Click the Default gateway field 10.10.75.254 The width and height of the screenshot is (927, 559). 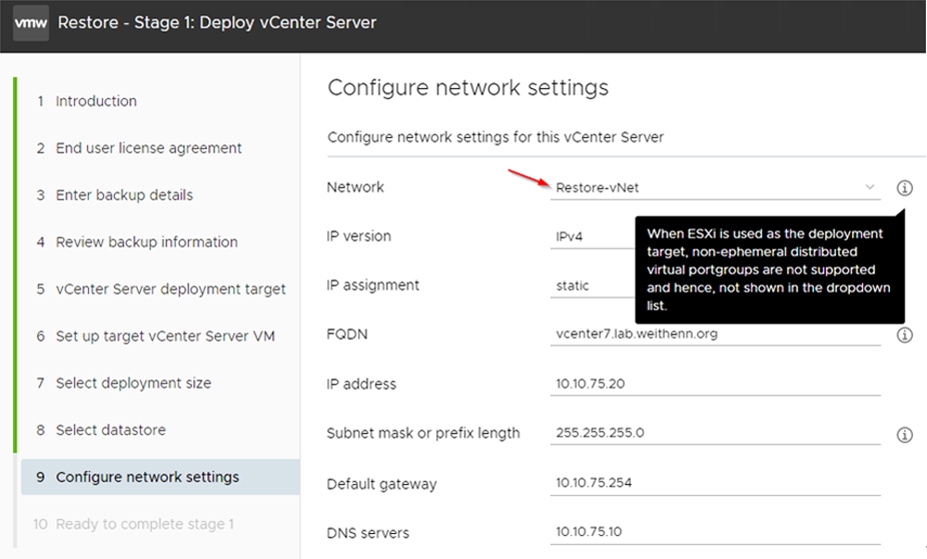[x=715, y=483]
